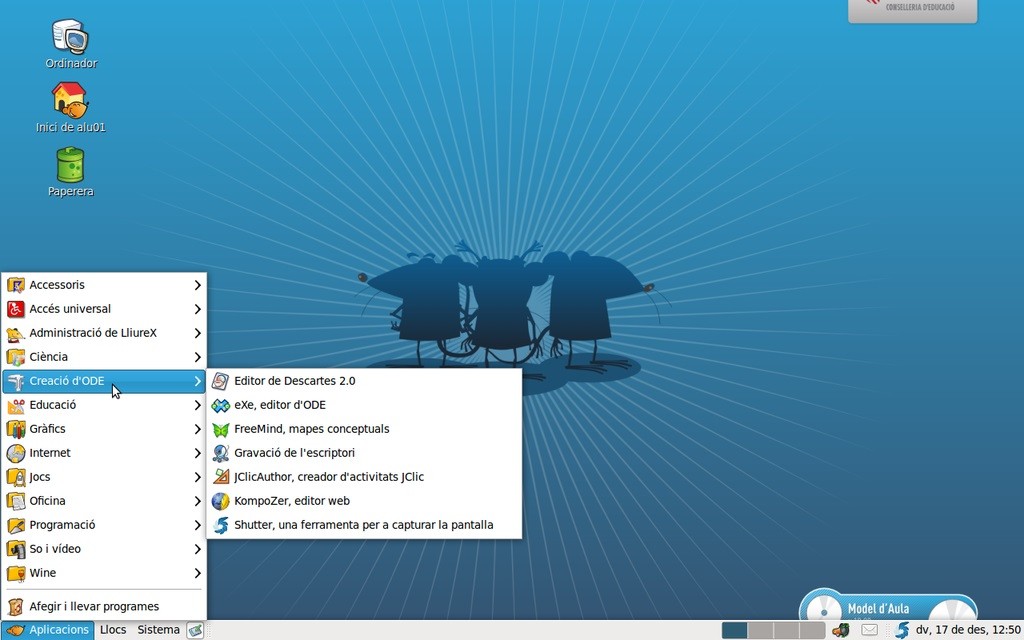
Task: Switch to the second workspace
Action: point(760,630)
